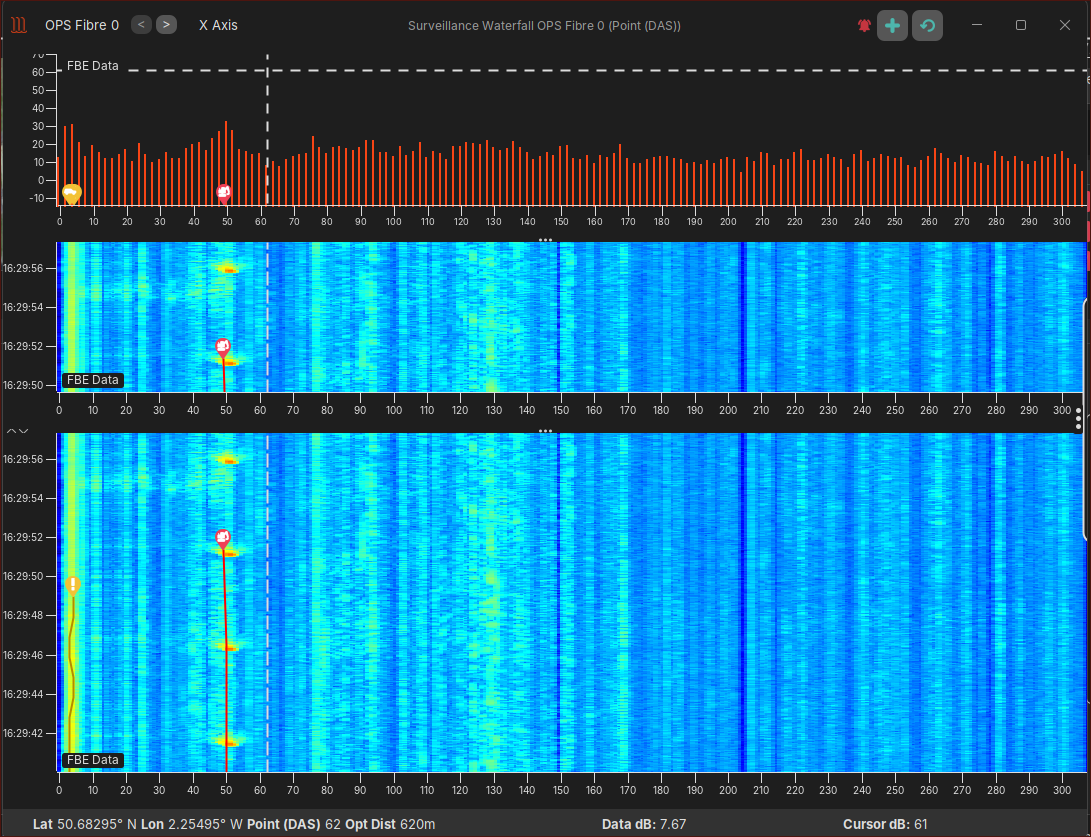
Task: Click the FBE Data label on bar chart
Action: pyautogui.click(x=92, y=66)
